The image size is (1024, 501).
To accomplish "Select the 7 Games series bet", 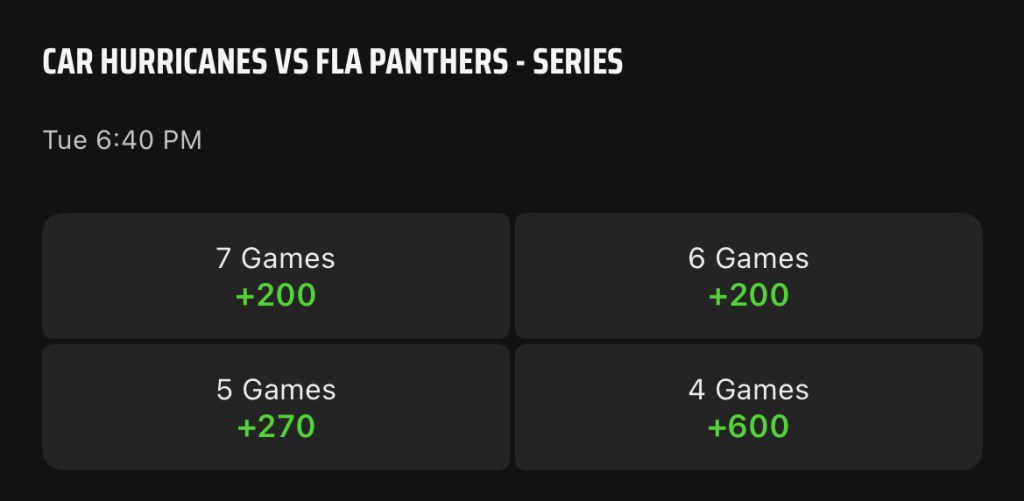I will point(276,276).
